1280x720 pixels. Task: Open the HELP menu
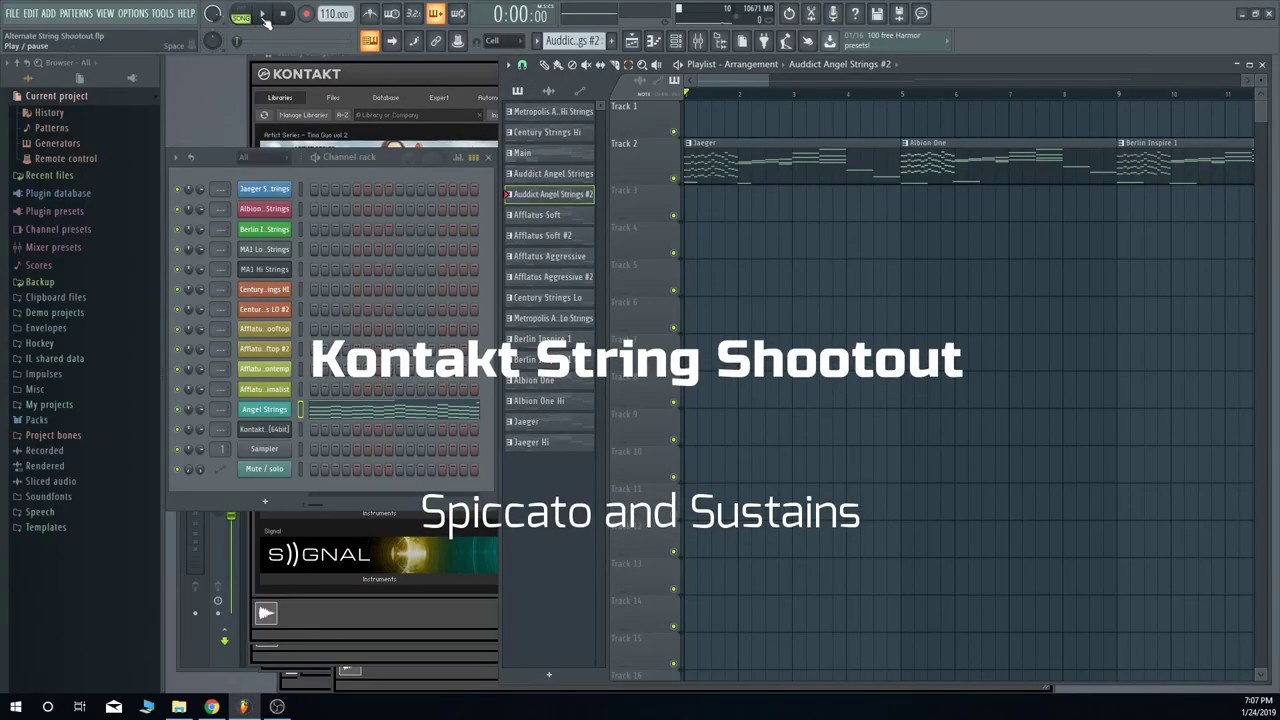click(x=186, y=14)
